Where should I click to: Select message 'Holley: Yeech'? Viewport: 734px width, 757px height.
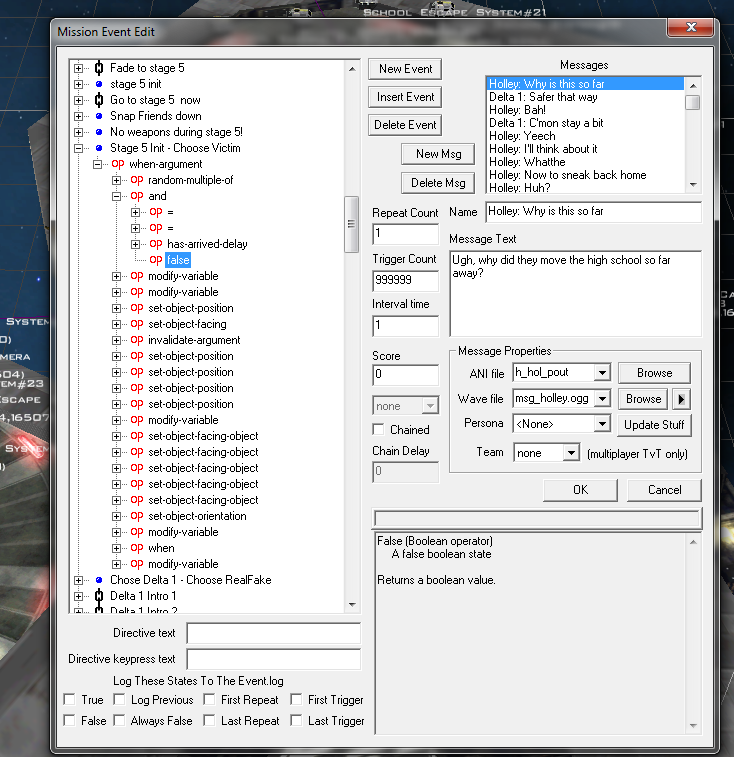[522, 136]
